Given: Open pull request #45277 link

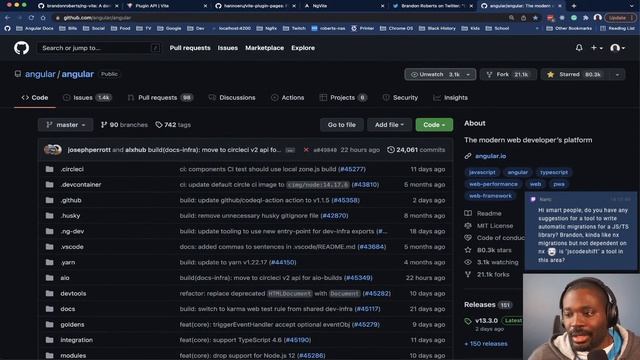Looking at the screenshot, I should [352, 169].
